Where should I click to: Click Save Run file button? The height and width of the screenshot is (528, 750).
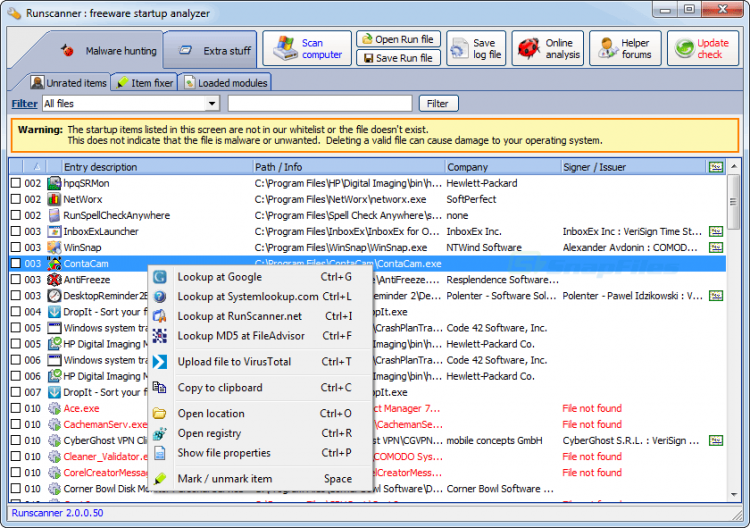pos(398,58)
